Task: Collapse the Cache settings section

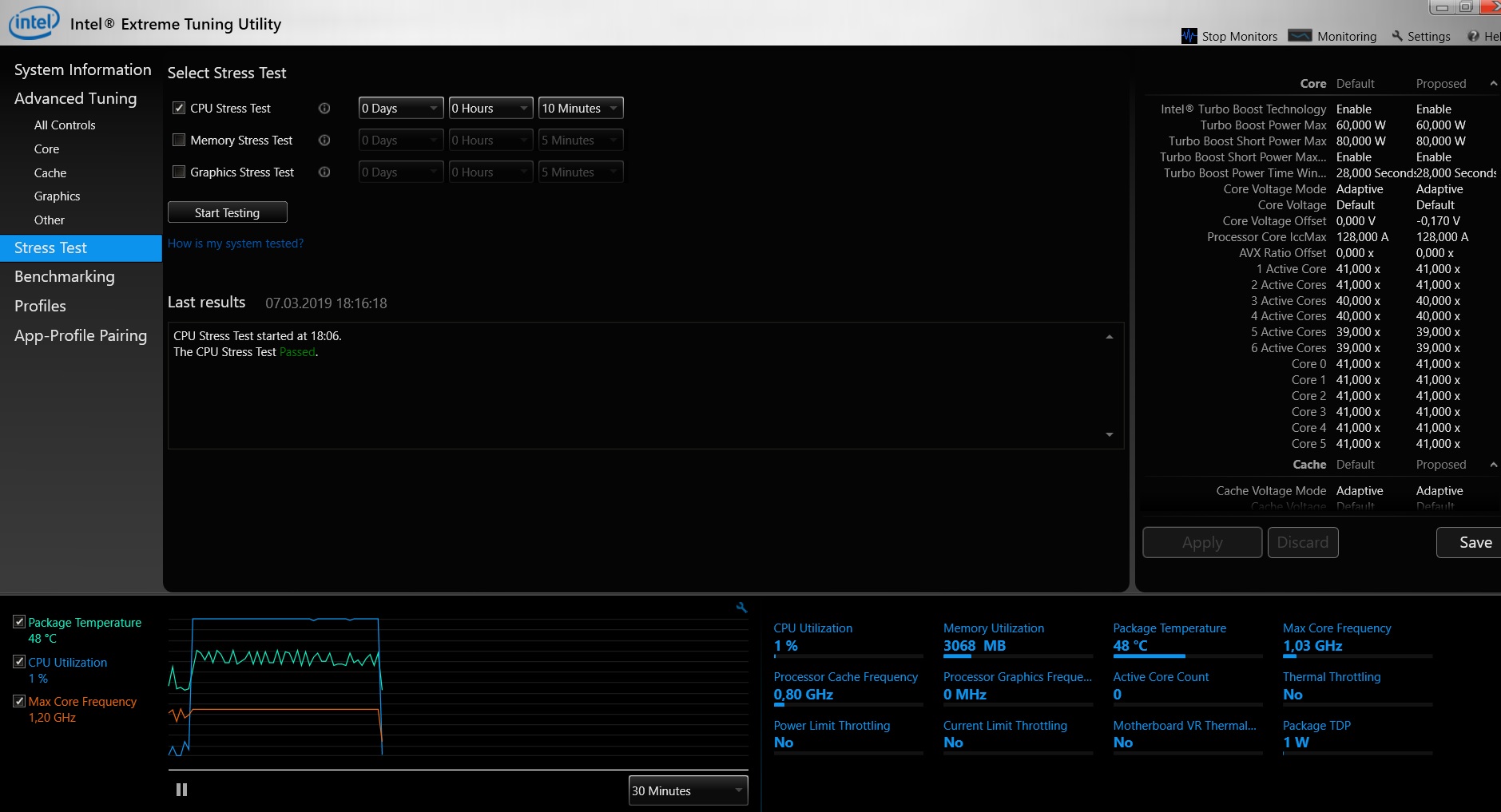Action: tap(1493, 465)
